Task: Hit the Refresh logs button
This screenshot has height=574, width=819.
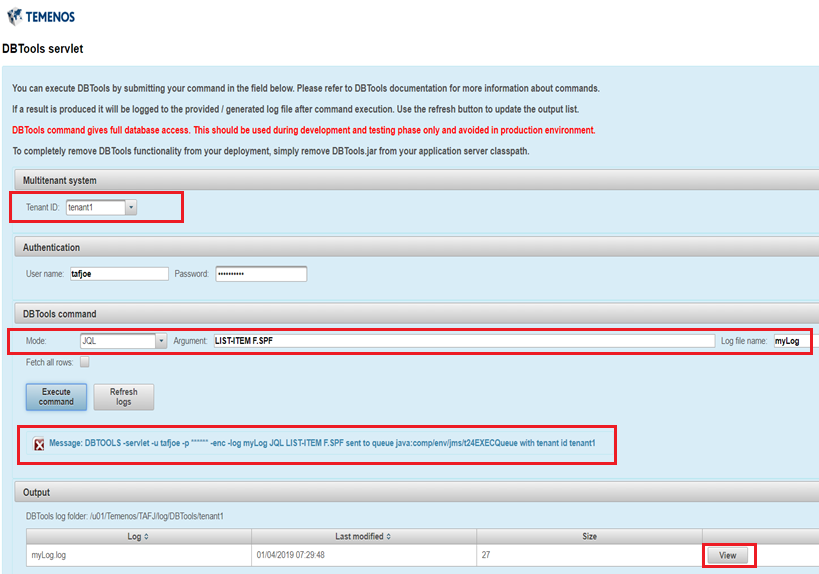Action: point(124,397)
